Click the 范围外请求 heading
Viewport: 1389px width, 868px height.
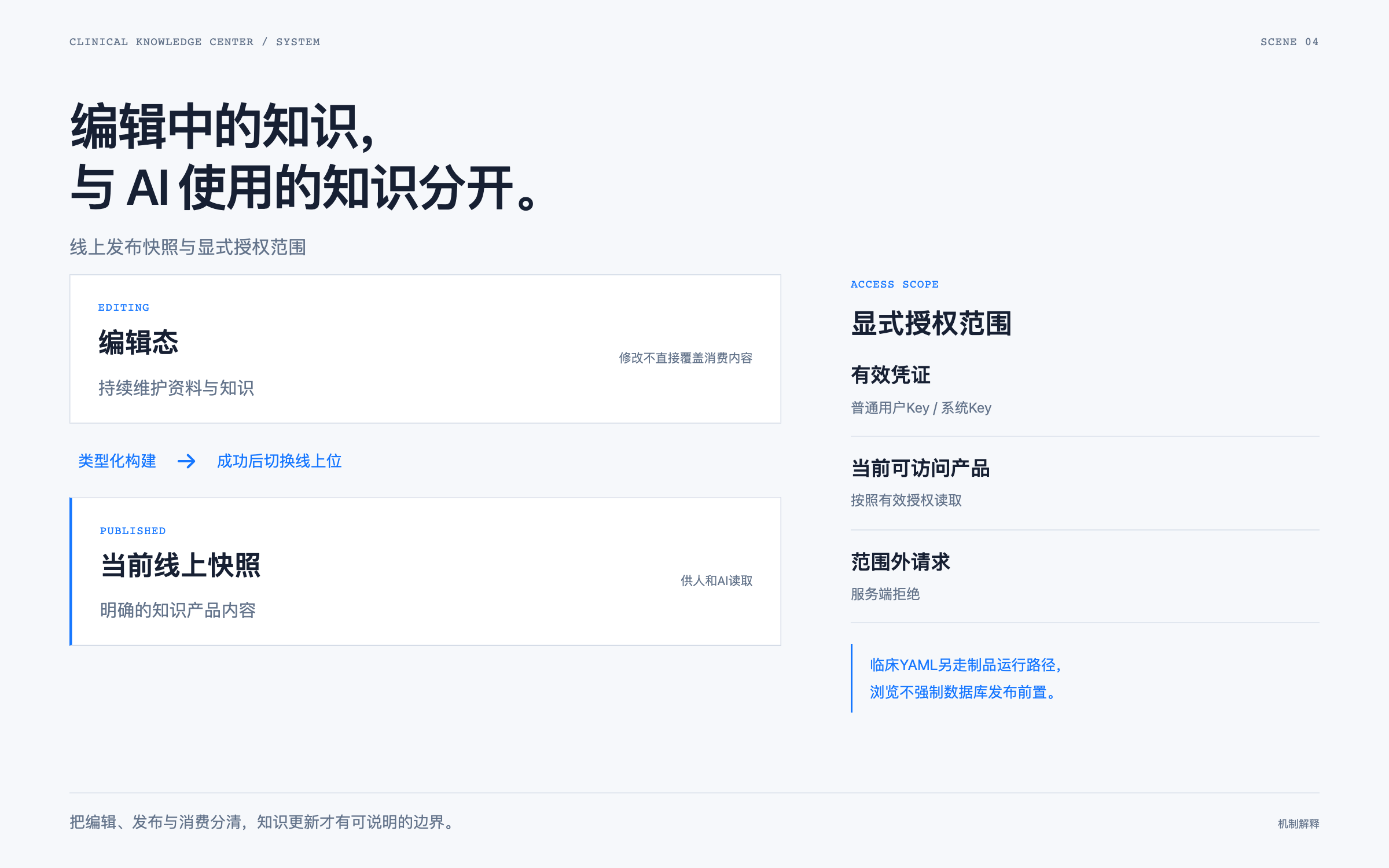(x=901, y=562)
